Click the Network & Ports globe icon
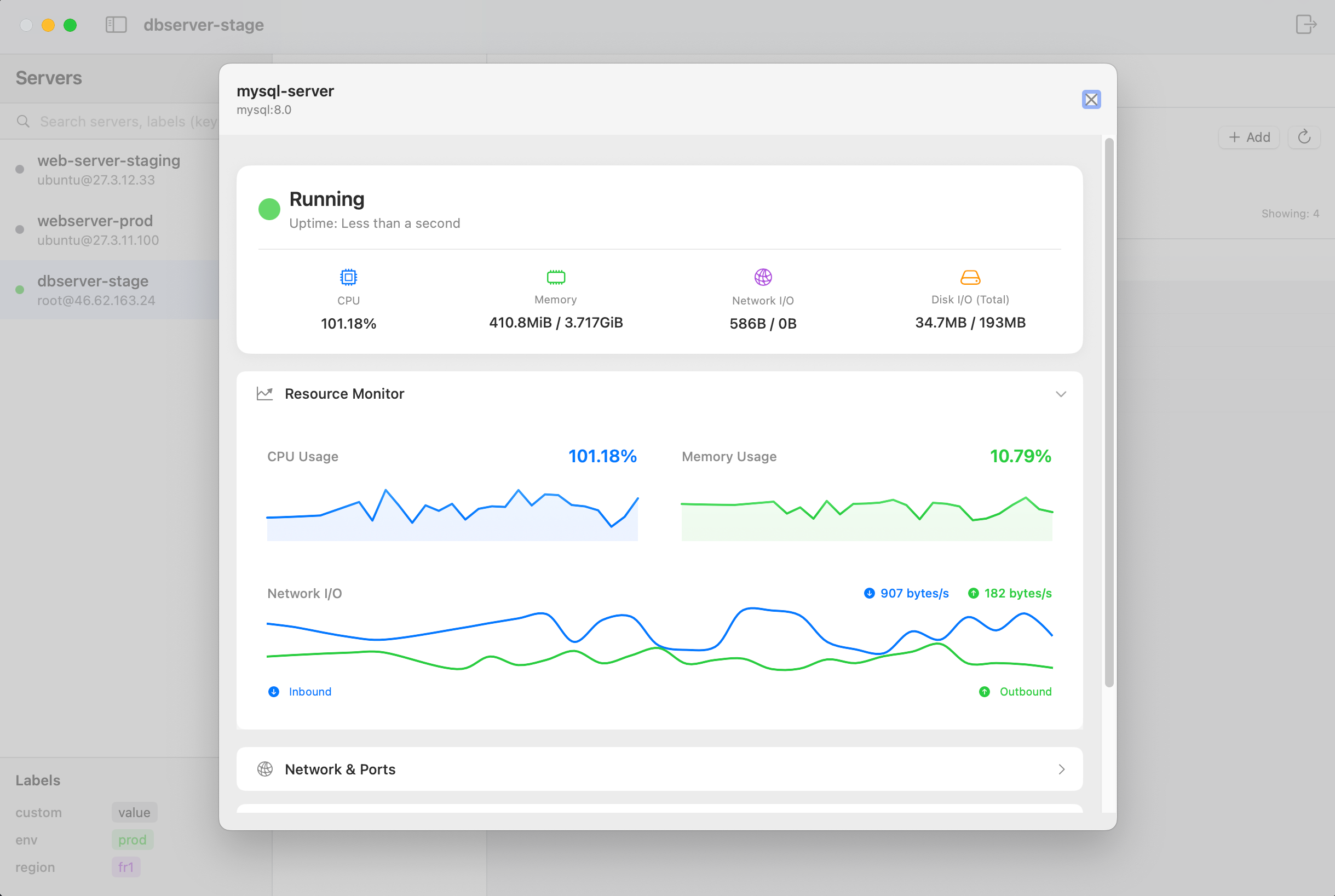Viewport: 1335px width, 896px height. tap(264, 769)
